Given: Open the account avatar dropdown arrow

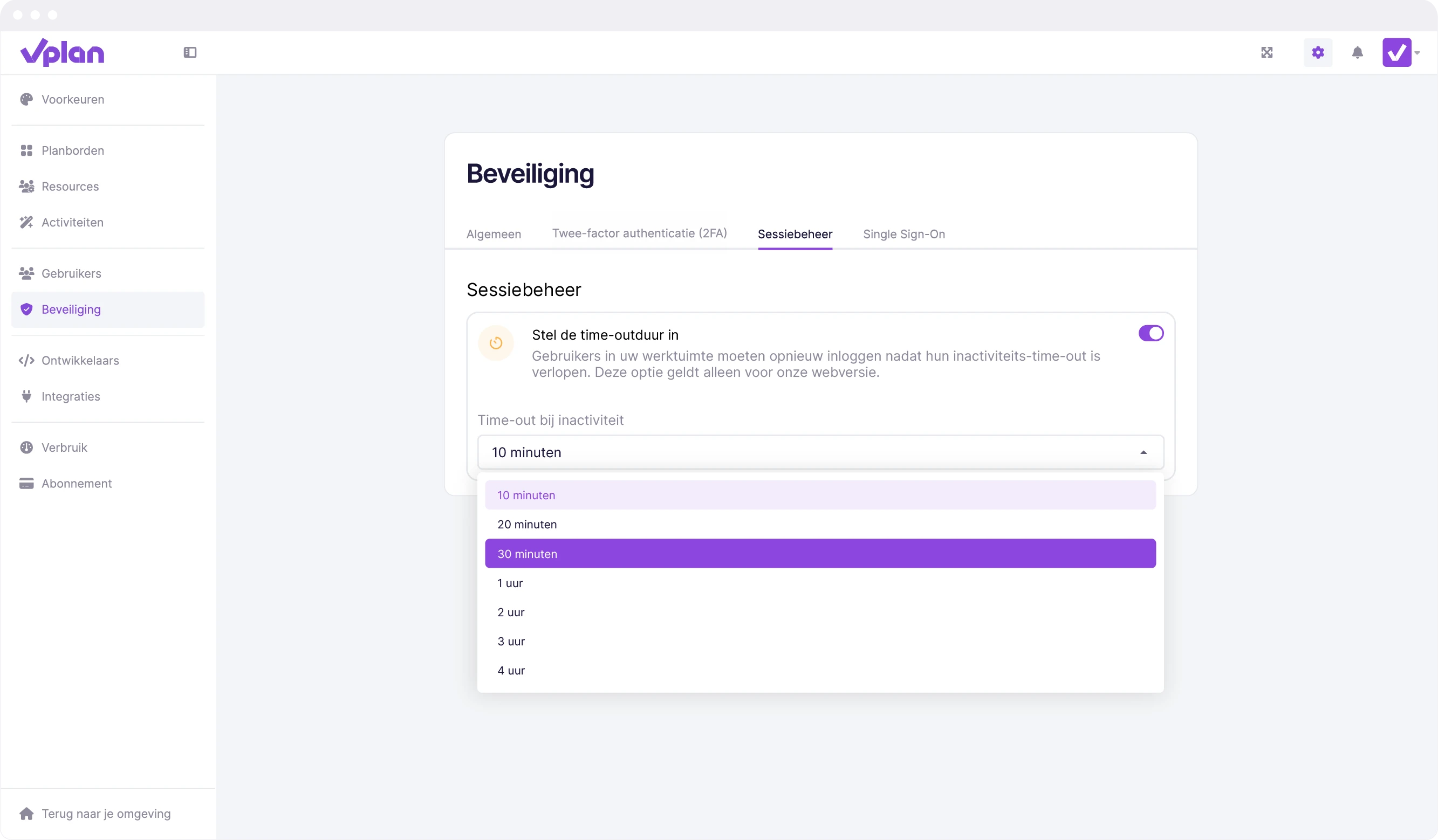Looking at the screenshot, I should point(1416,52).
